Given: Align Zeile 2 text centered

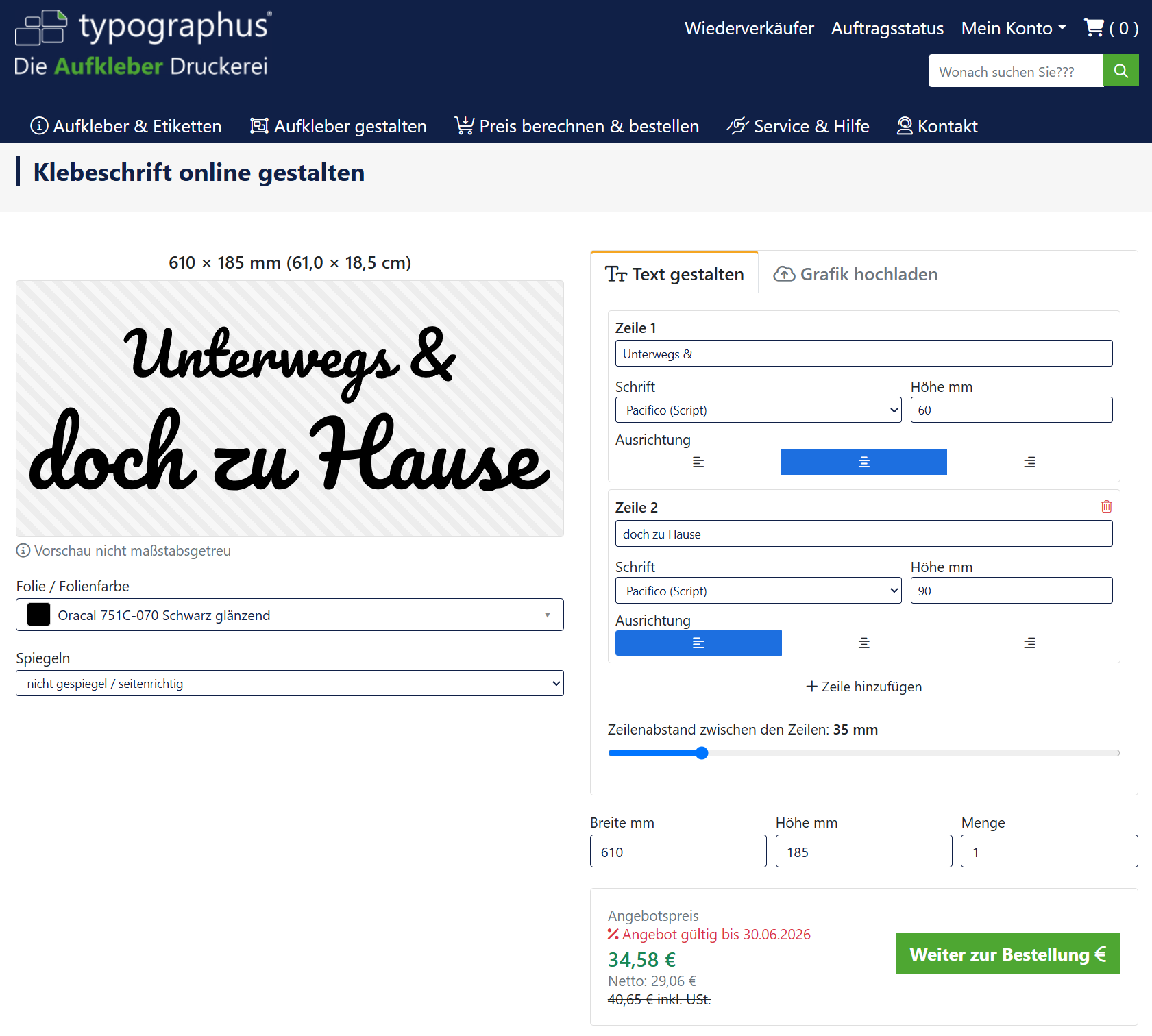Looking at the screenshot, I should 863,643.
